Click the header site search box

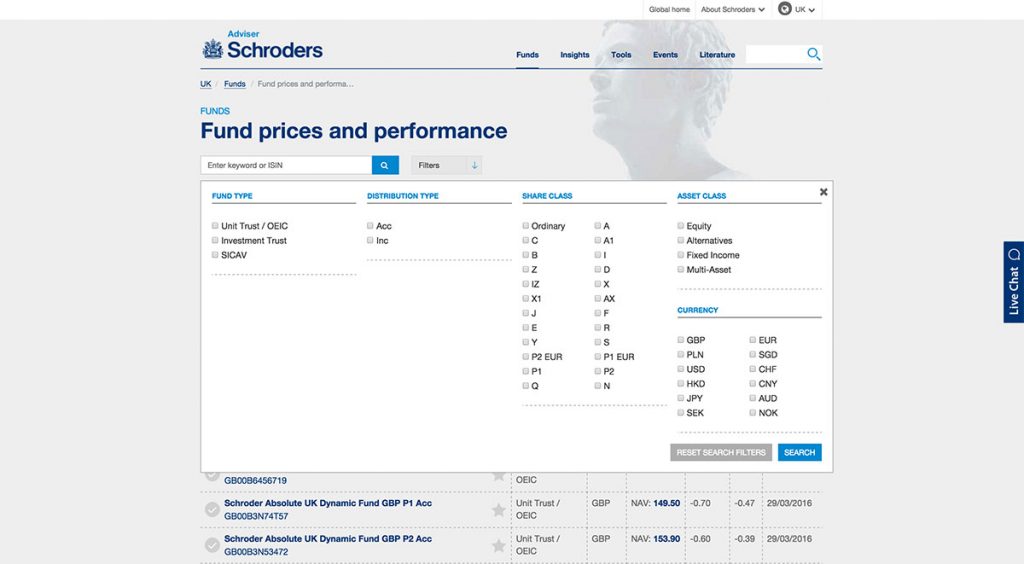point(776,54)
